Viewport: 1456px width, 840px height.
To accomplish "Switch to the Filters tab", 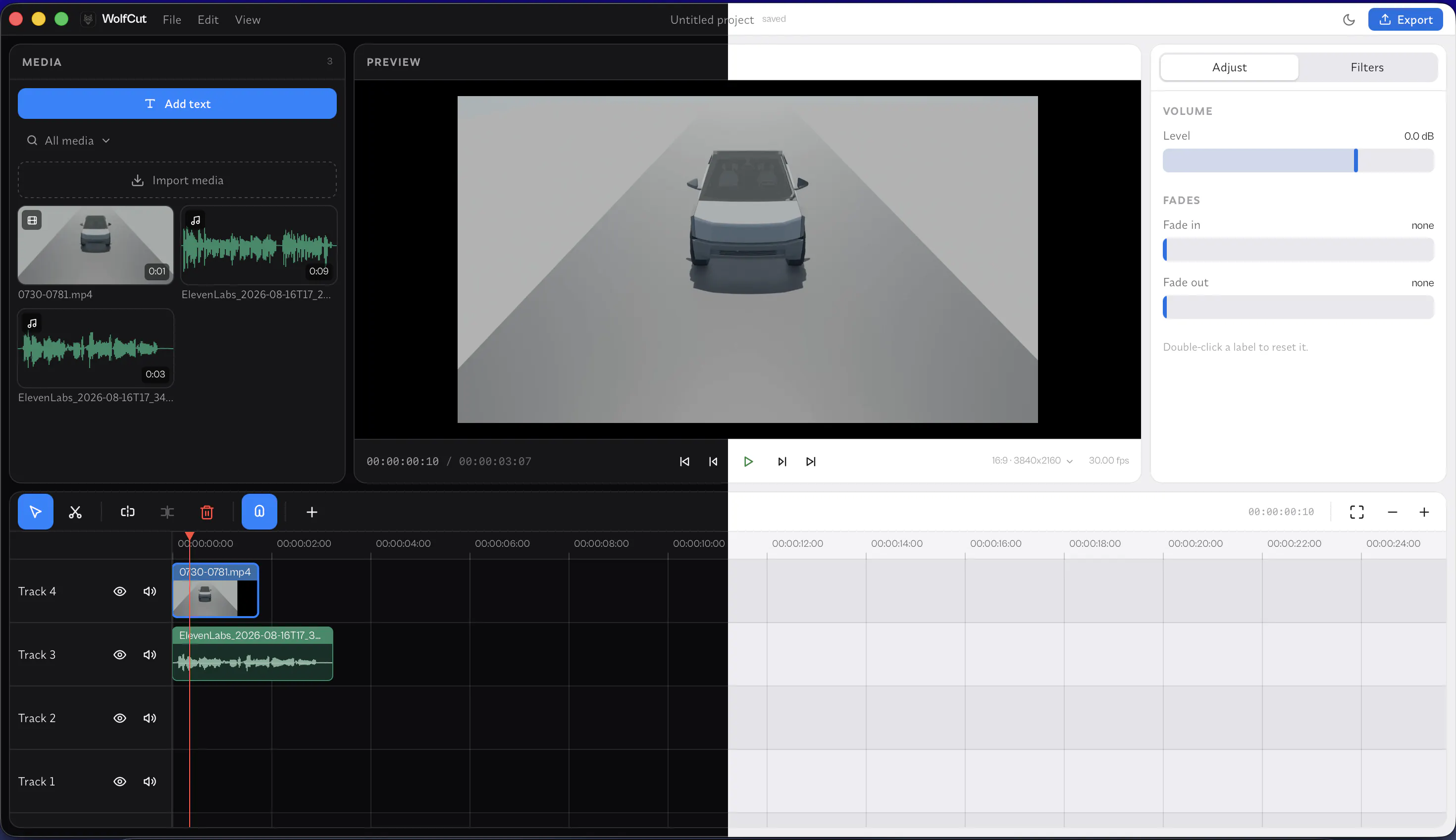I will 1367,67.
